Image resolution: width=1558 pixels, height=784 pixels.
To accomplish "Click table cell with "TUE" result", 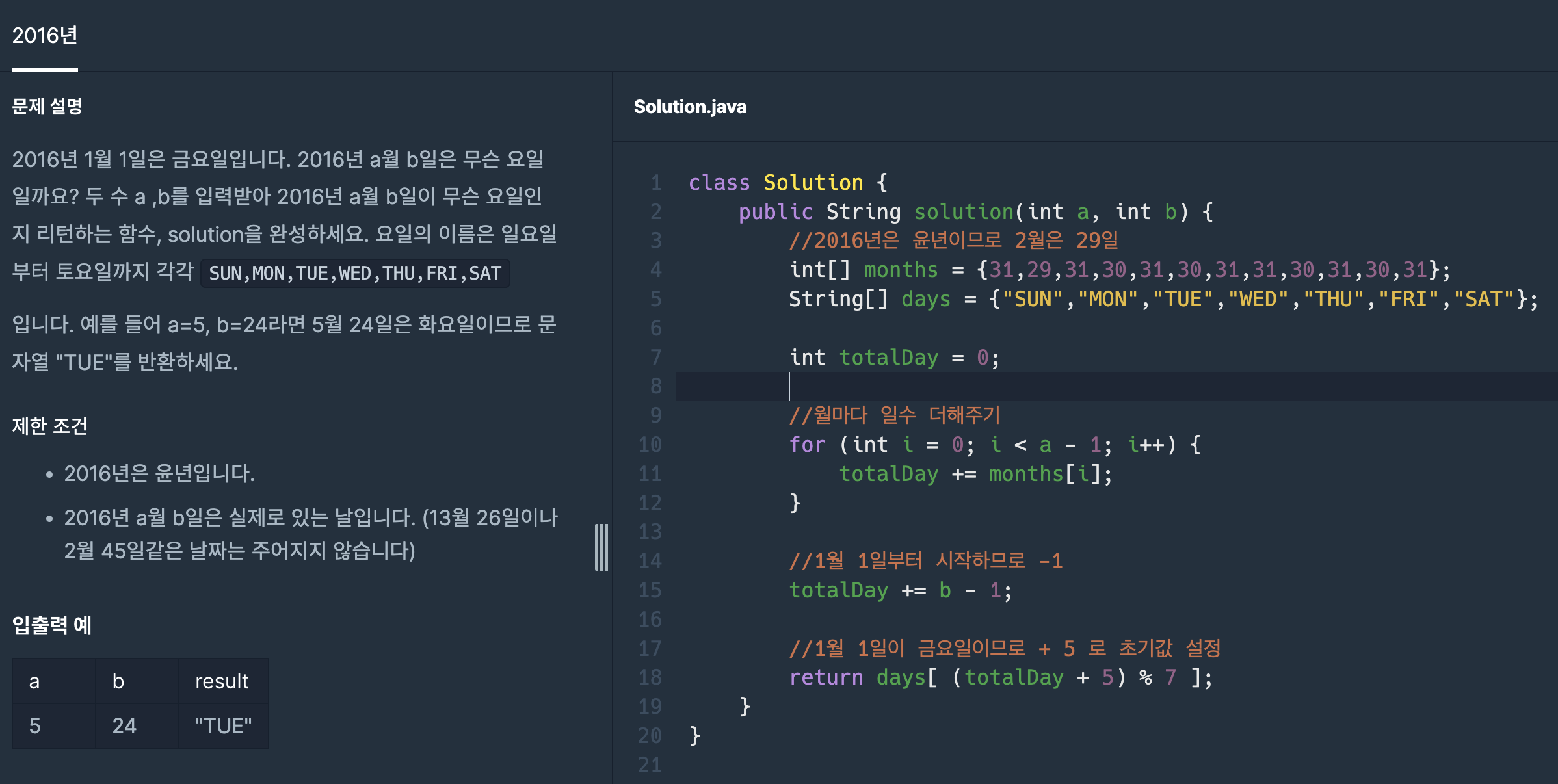I will click(224, 725).
